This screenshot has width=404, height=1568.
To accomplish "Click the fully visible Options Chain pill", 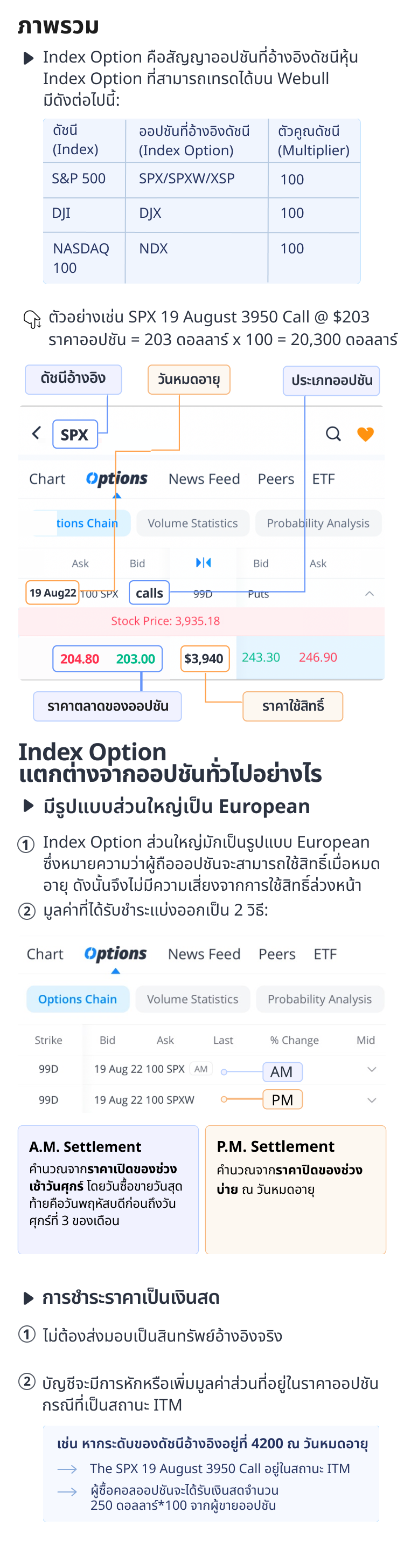I will tap(77, 999).
